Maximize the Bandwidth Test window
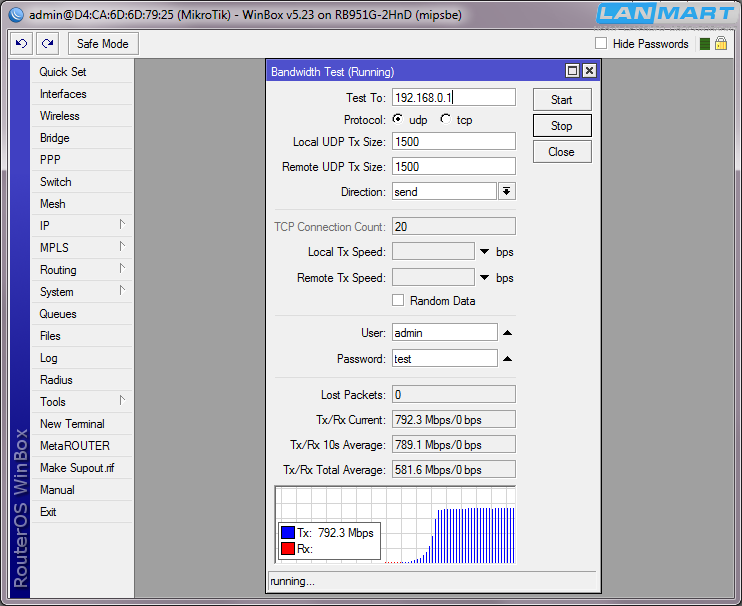Viewport: 742px width, 606px height. point(573,71)
